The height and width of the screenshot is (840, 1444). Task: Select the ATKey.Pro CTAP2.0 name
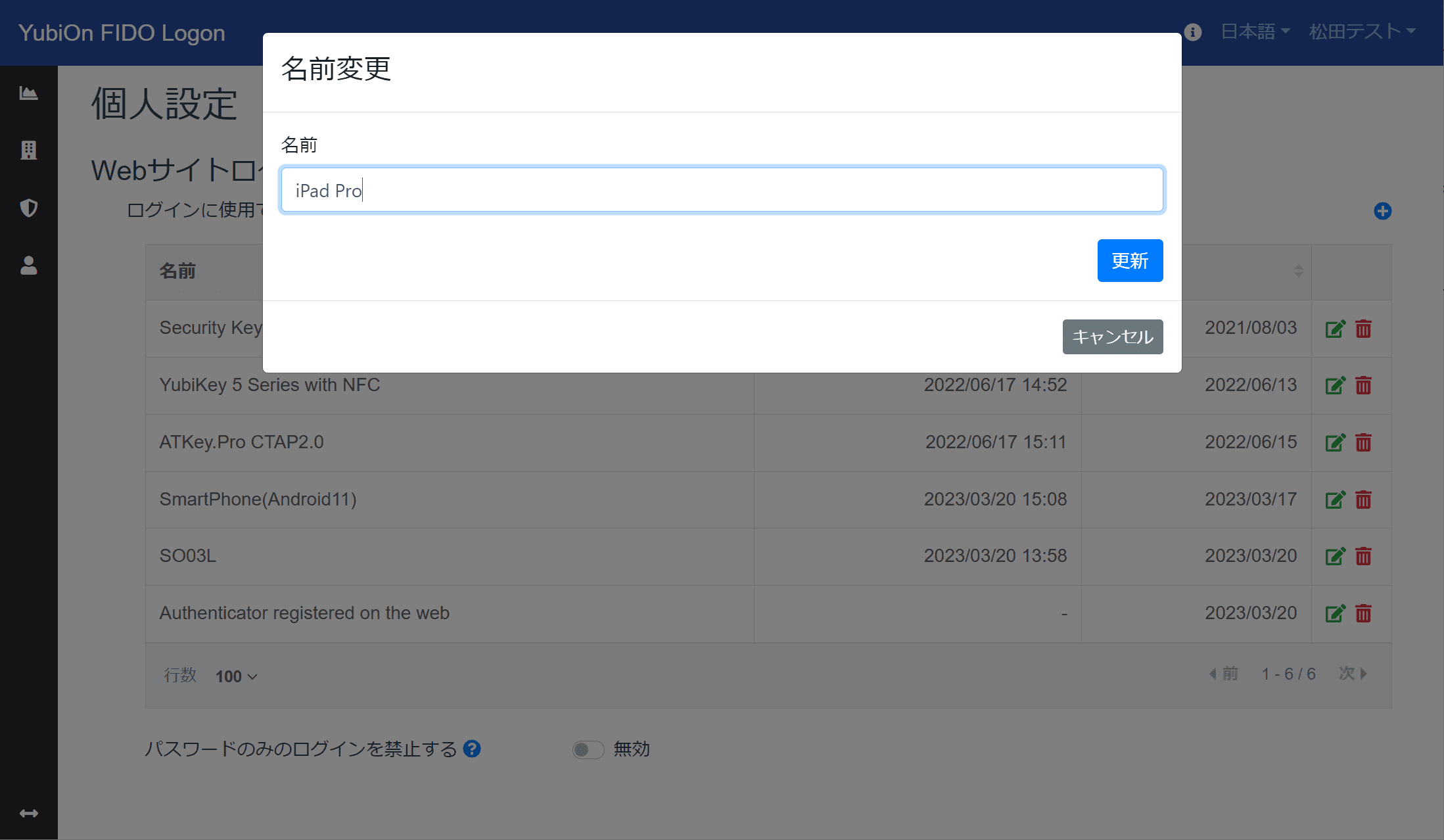[x=241, y=442]
